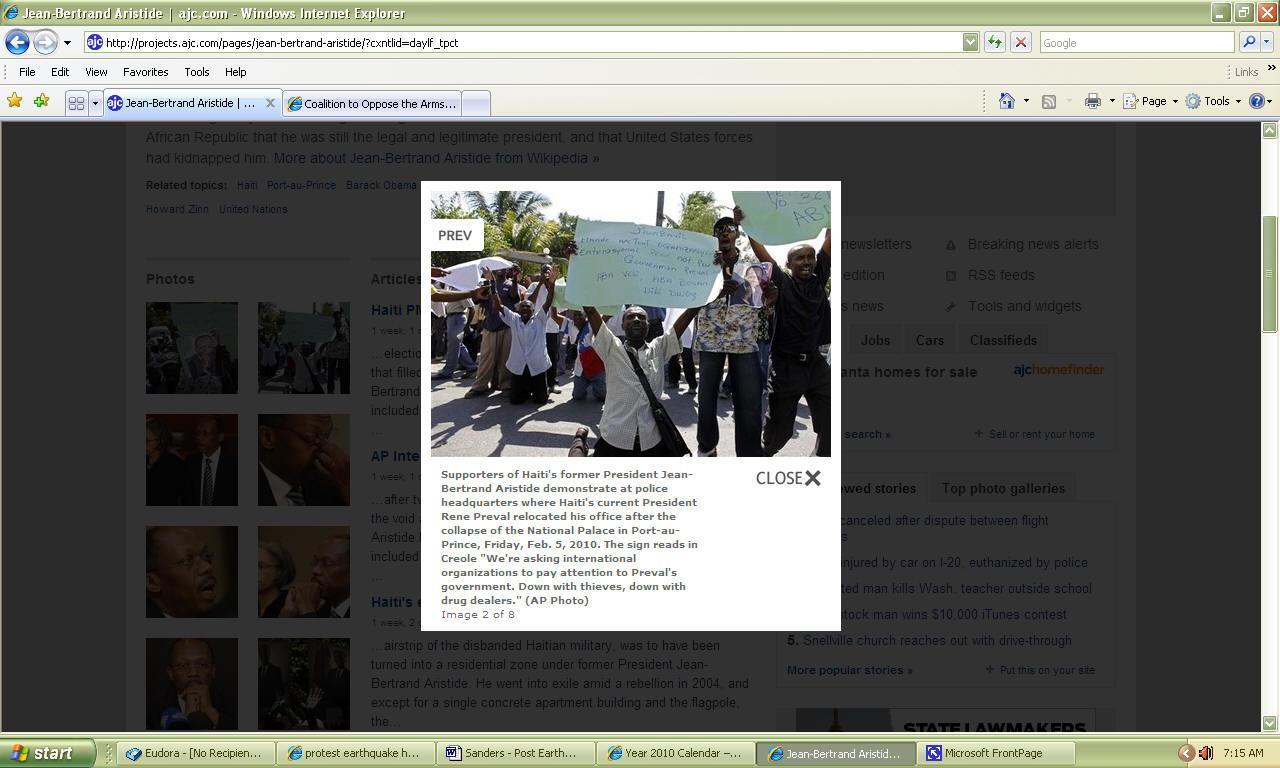
Task: Switch to Coalition to Oppose the Arms tab
Action: 374,103
